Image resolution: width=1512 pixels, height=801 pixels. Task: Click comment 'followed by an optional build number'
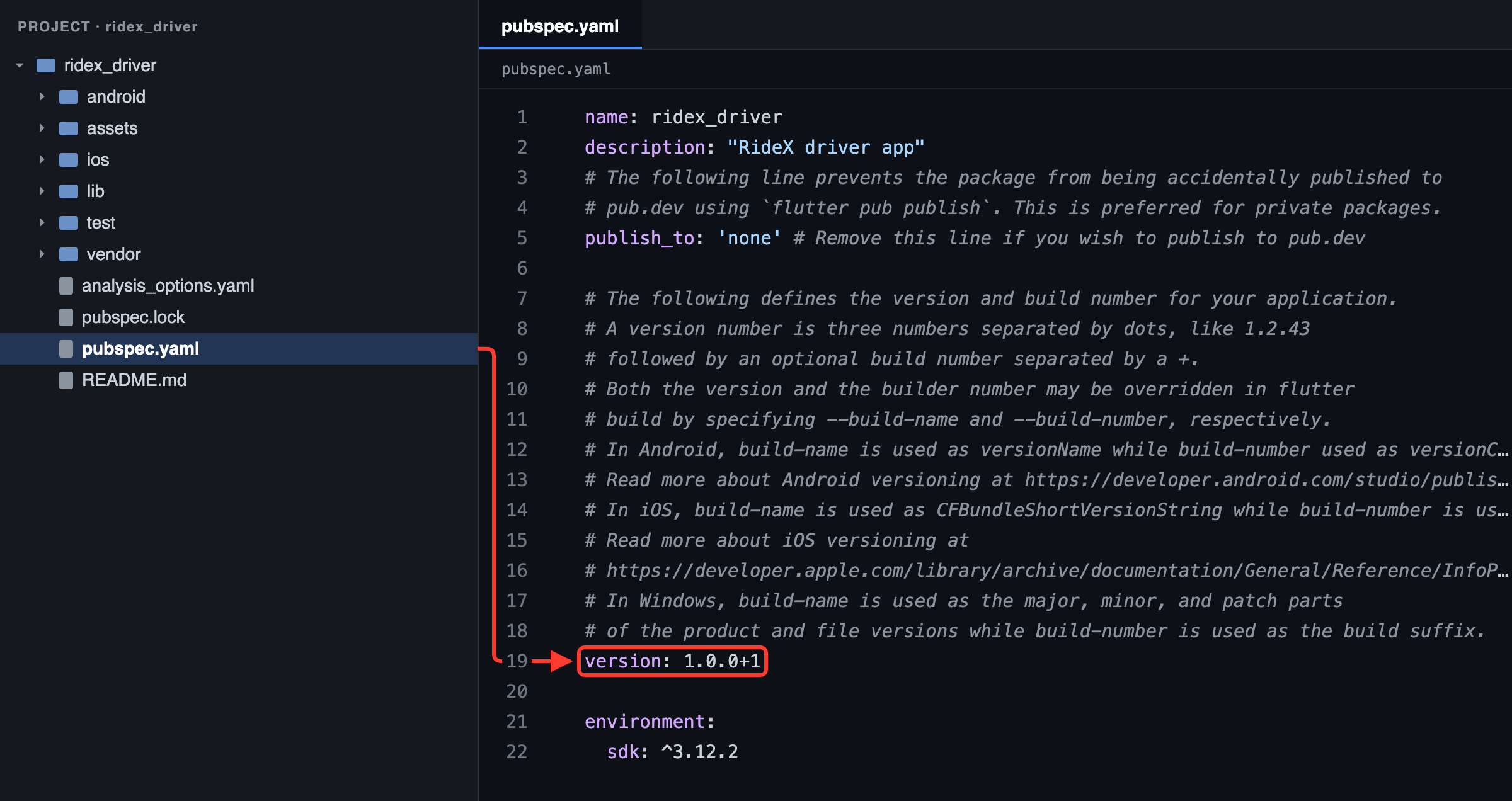[891, 359]
